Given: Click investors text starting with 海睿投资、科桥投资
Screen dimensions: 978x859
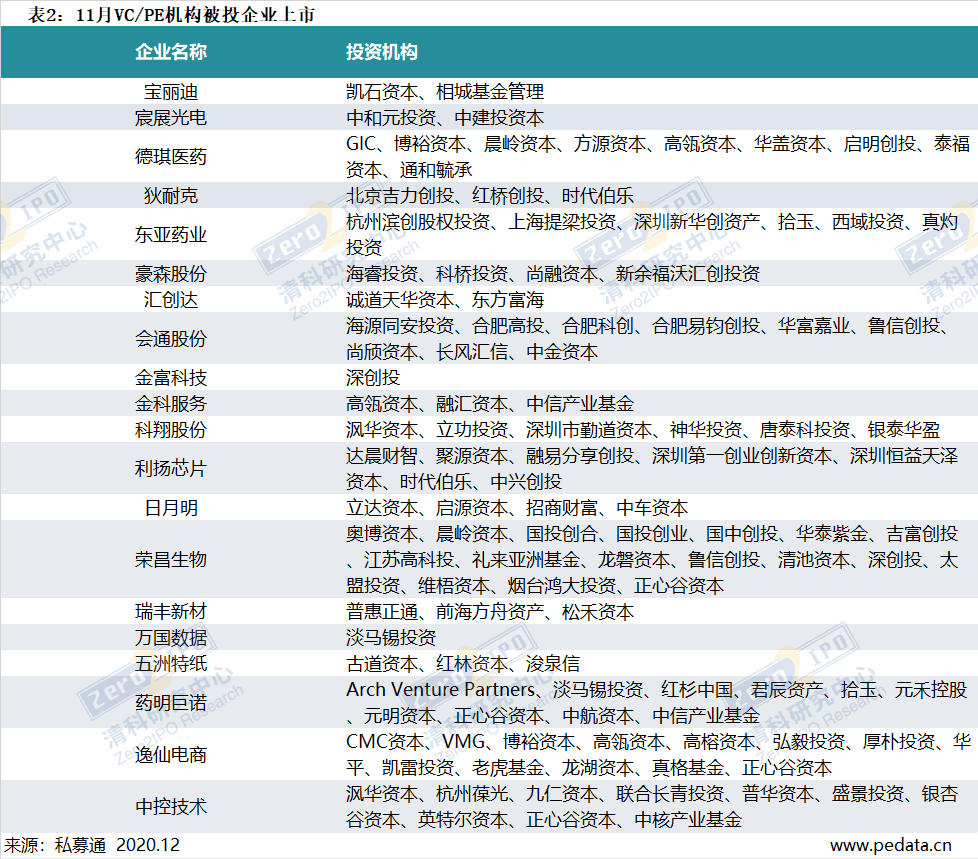Looking at the screenshot, I should 553,274.
